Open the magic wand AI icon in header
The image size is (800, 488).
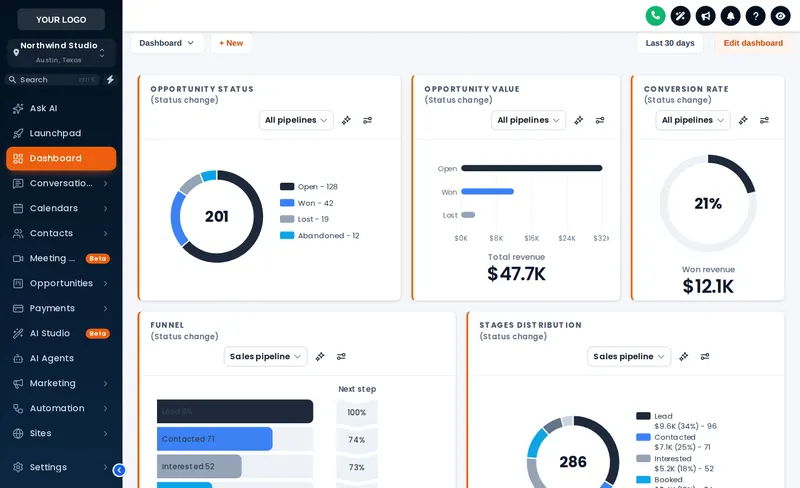tap(680, 16)
